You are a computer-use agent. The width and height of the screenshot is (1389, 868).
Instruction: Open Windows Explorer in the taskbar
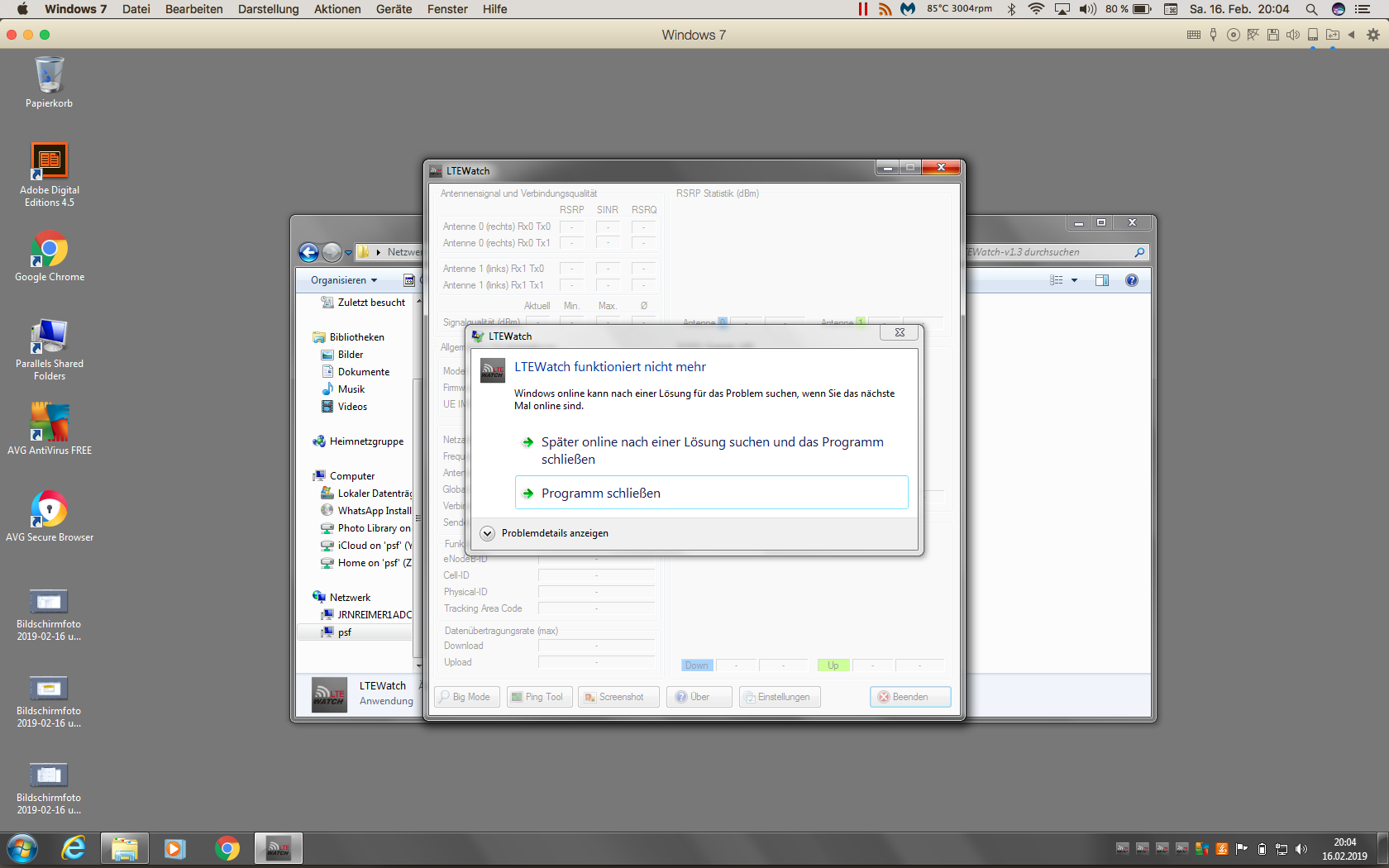click(x=125, y=849)
